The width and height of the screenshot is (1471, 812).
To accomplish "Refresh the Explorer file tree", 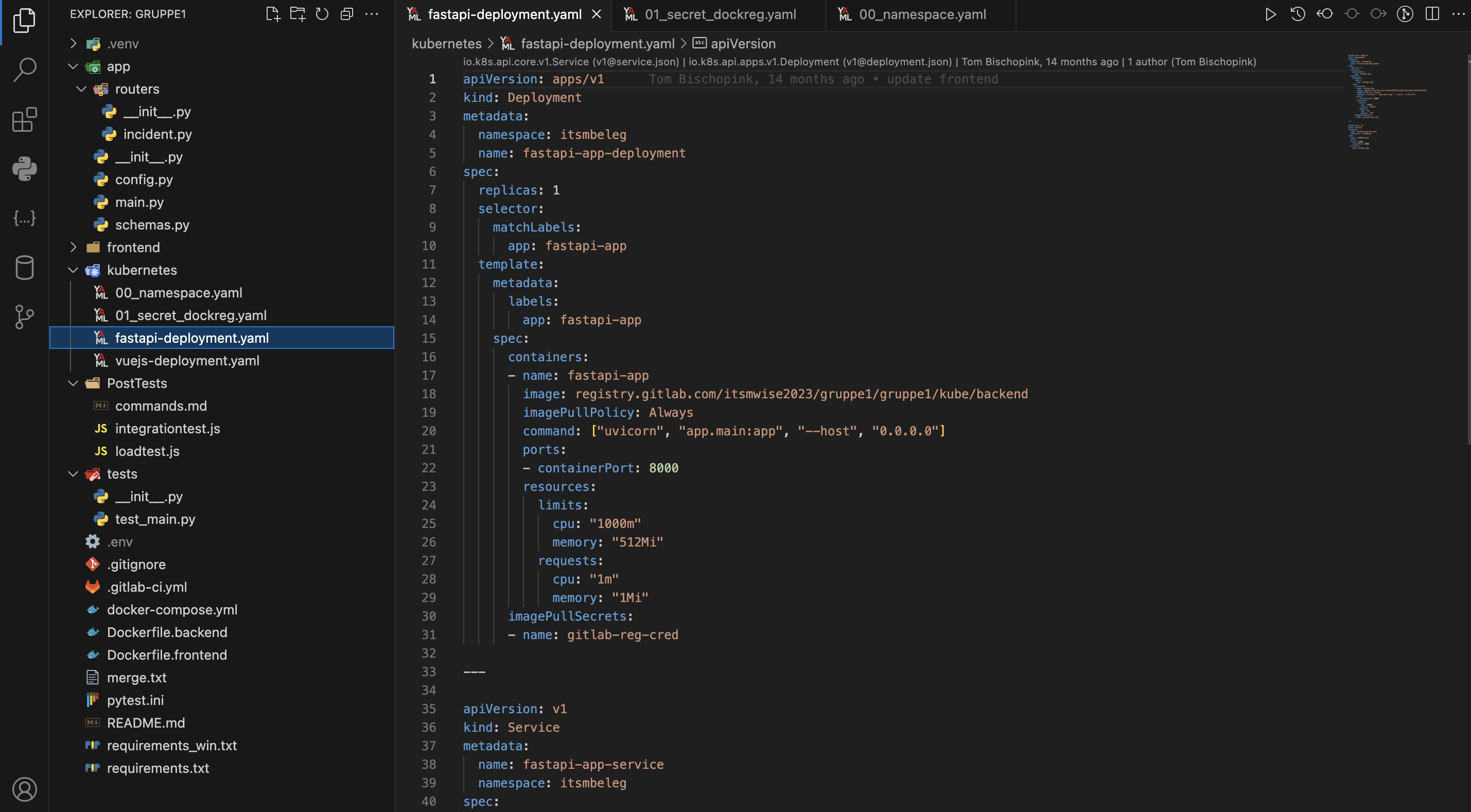I will (x=322, y=14).
